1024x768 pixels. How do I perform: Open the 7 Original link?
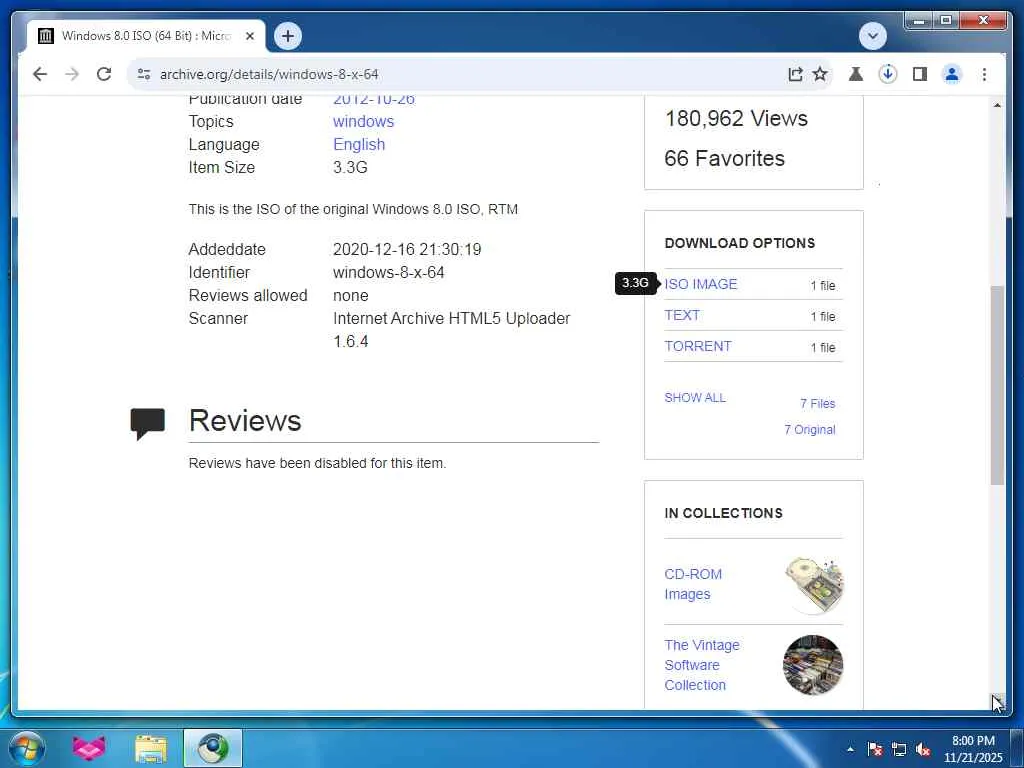click(x=810, y=430)
